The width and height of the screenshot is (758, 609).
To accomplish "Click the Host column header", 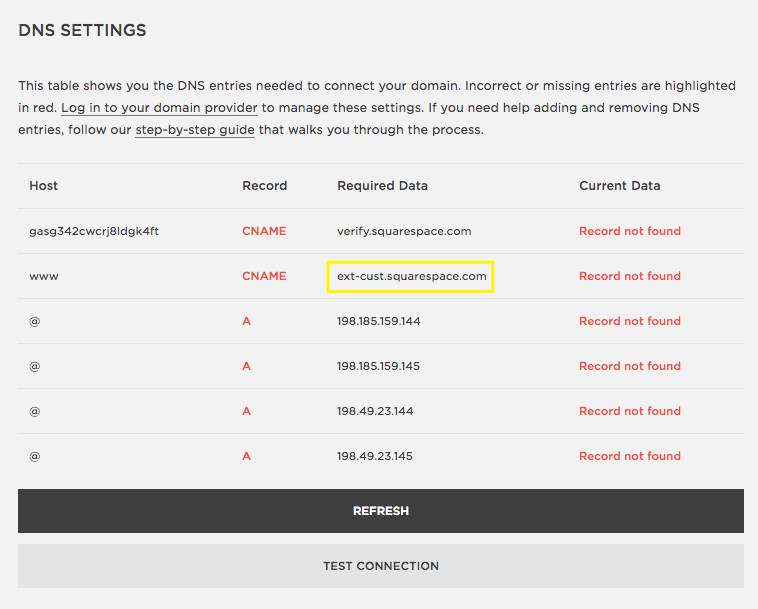I will (44, 186).
